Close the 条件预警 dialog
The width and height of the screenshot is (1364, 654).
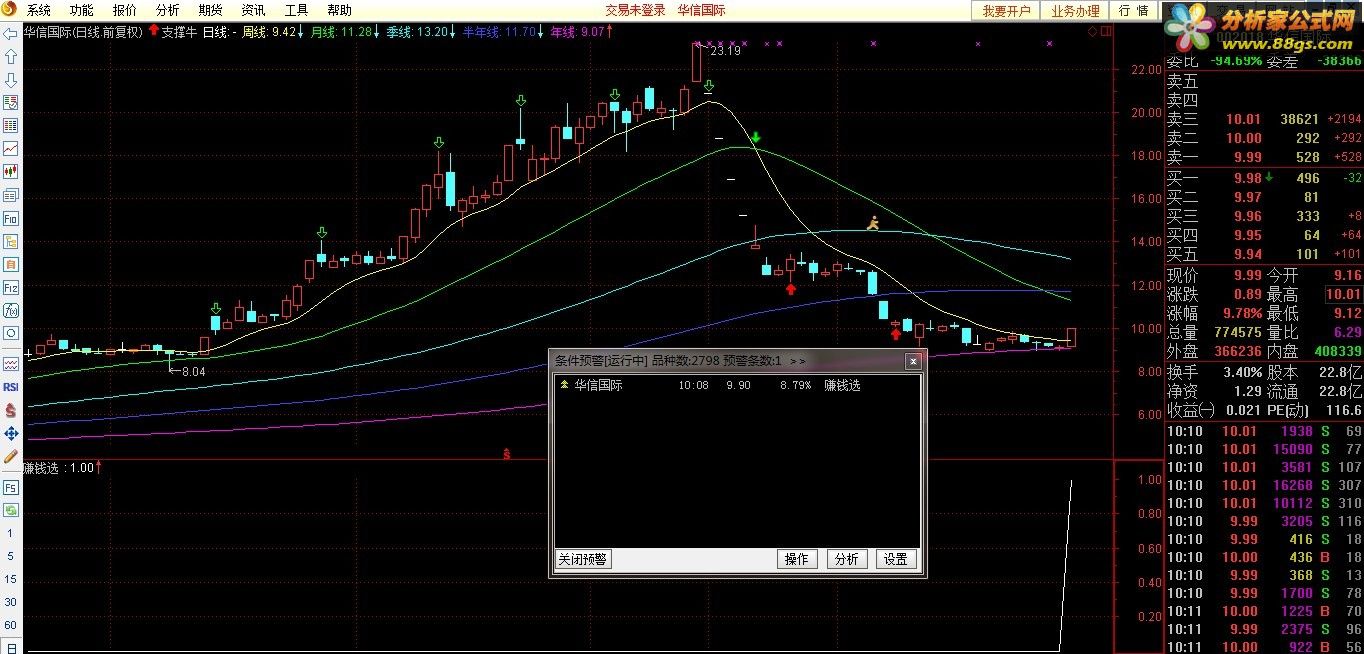coord(912,361)
